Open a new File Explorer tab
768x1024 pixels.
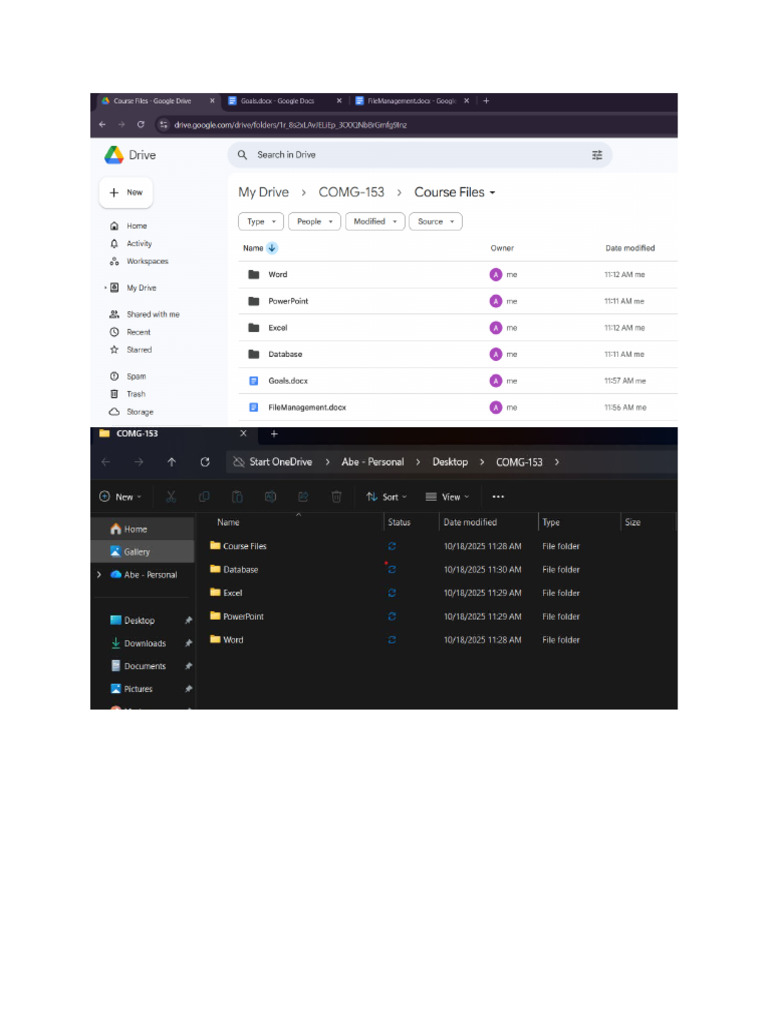pos(274,434)
